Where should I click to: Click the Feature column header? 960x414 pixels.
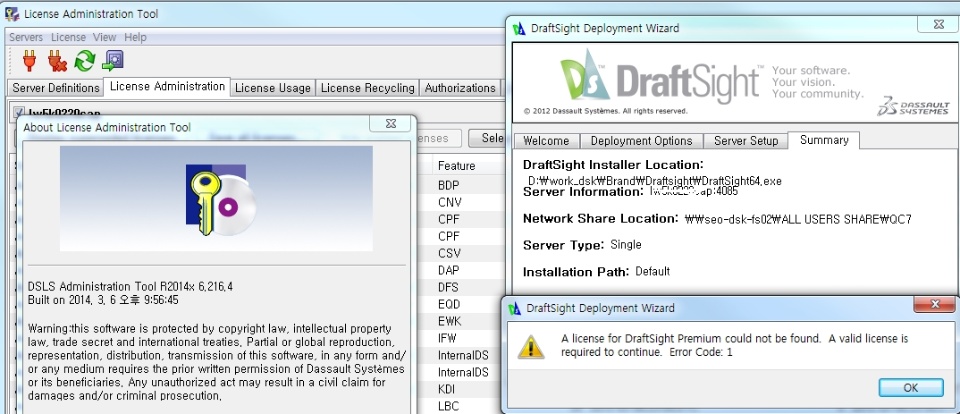pyautogui.click(x=457, y=166)
